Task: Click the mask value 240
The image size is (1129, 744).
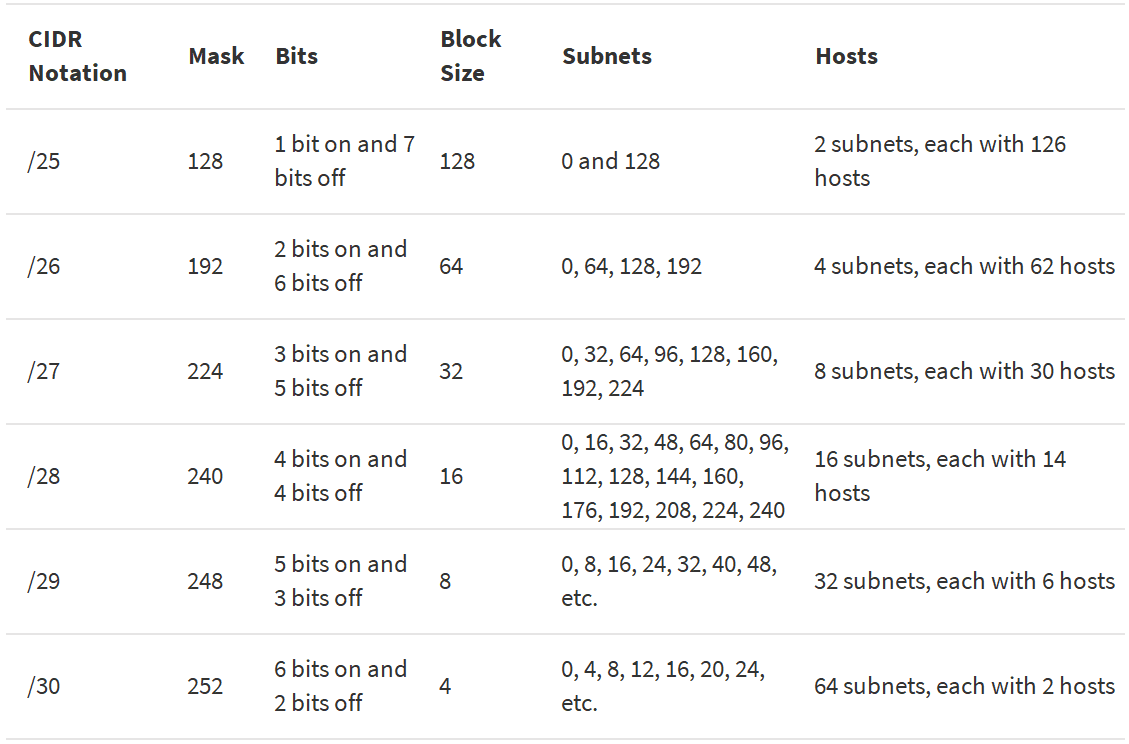Action: (x=205, y=476)
